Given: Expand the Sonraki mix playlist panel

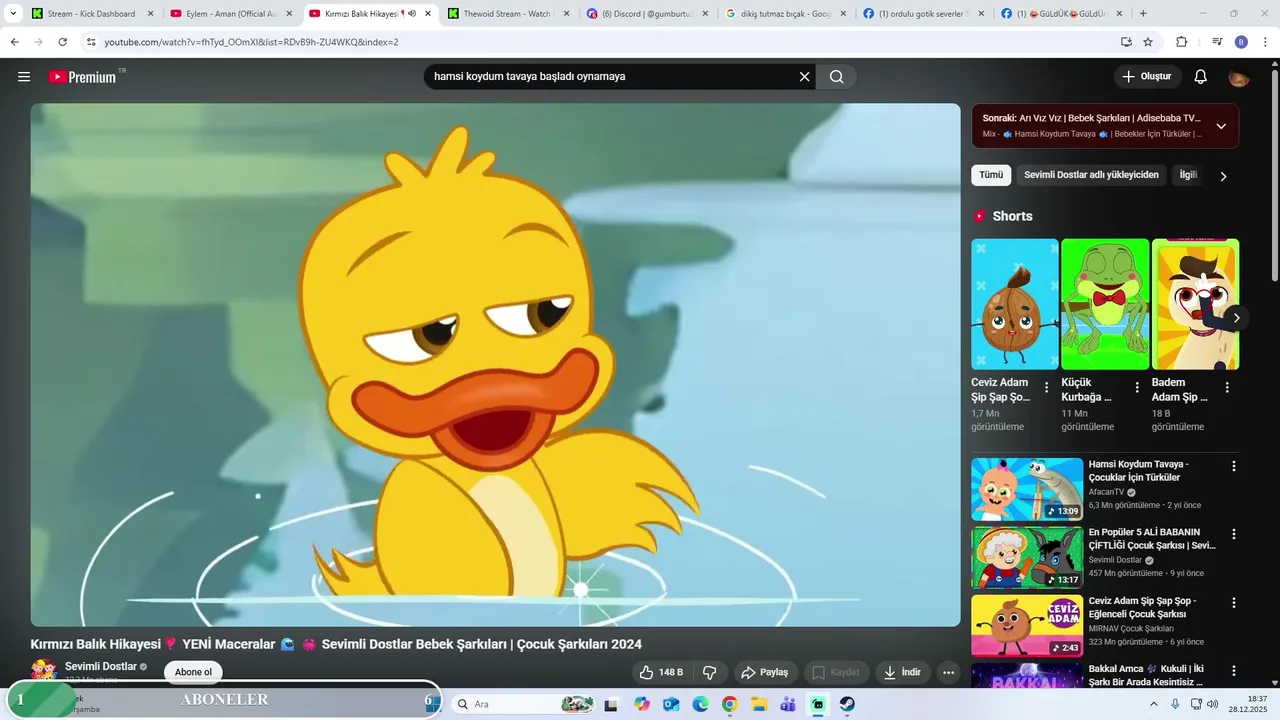Looking at the screenshot, I should (1221, 126).
